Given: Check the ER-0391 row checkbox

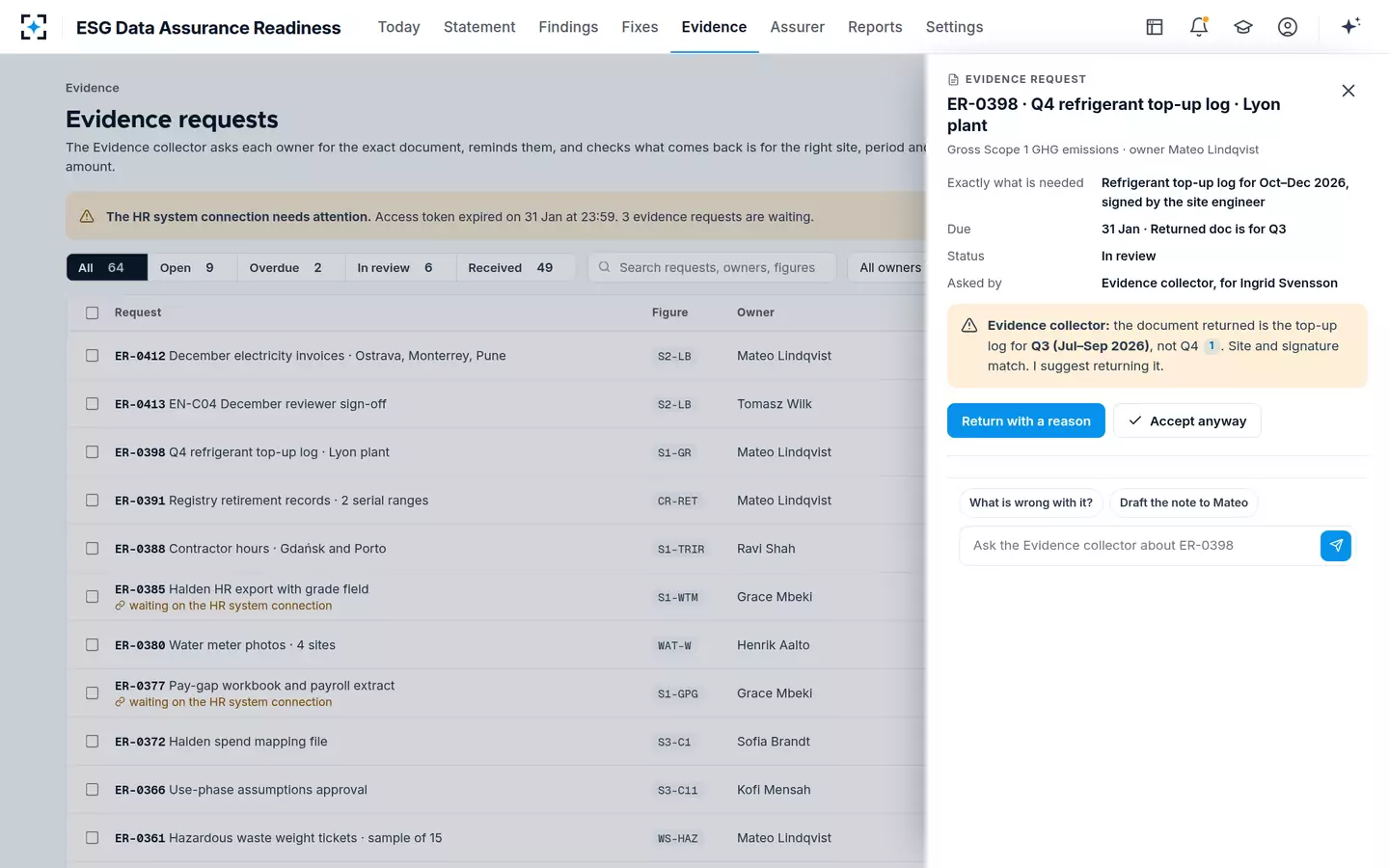Looking at the screenshot, I should pyautogui.click(x=93, y=501).
